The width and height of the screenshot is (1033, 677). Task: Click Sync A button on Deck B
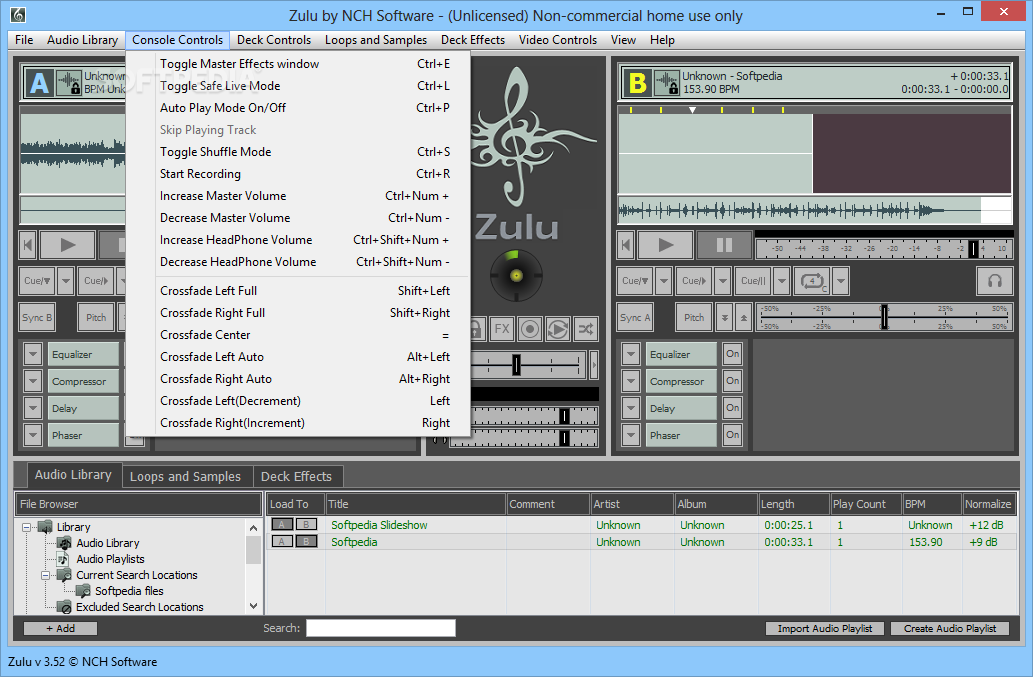tap(634, 317)
